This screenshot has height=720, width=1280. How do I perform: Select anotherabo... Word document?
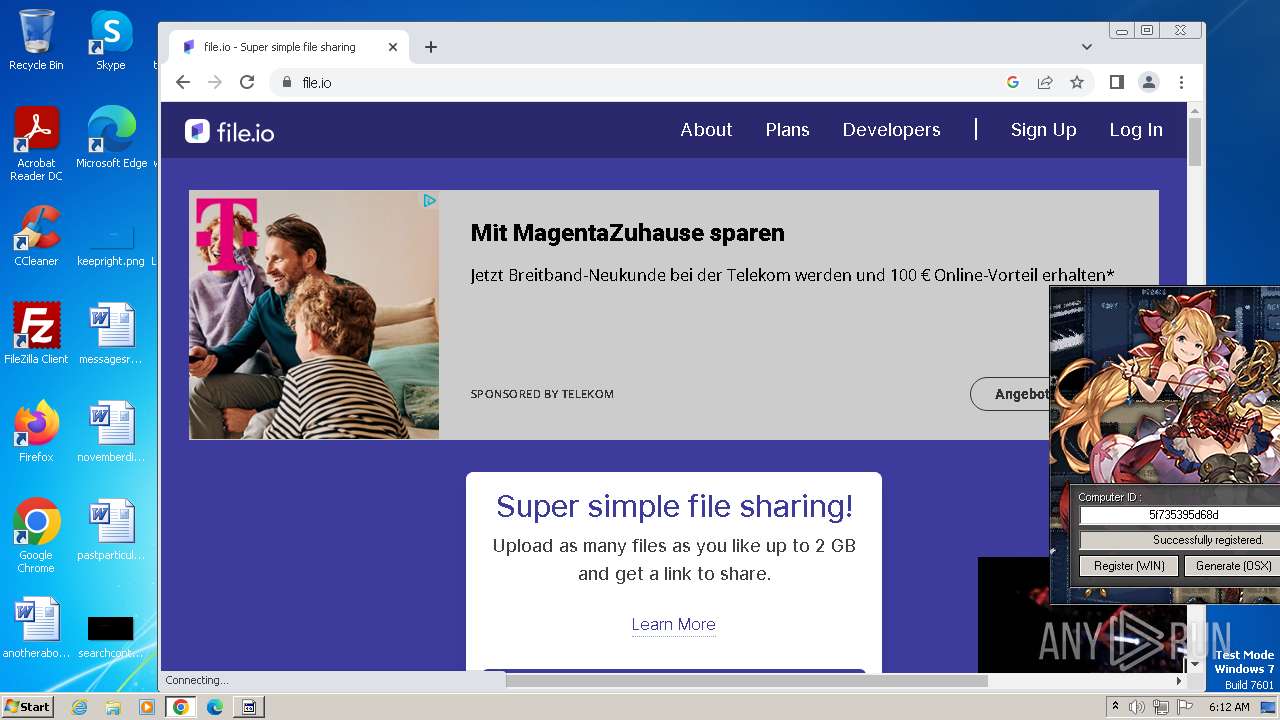36,628
